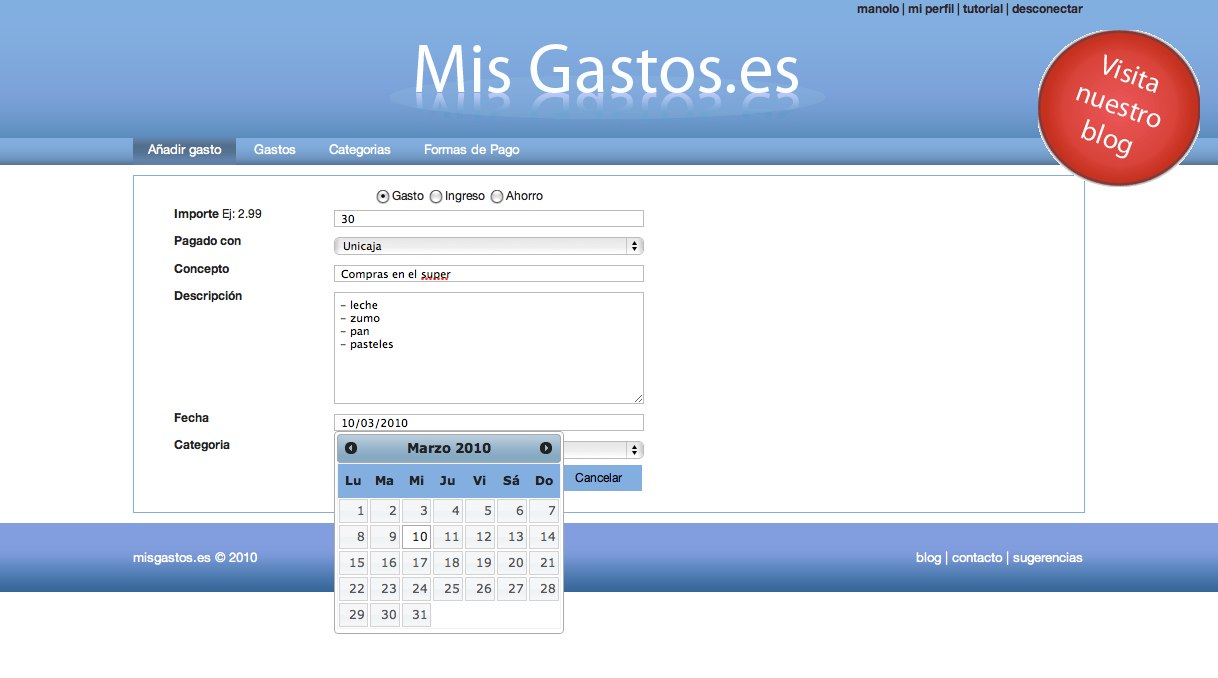Go to next month in the calendar
The height and width of the screenshot is (678, 1218).
(545, 448)
